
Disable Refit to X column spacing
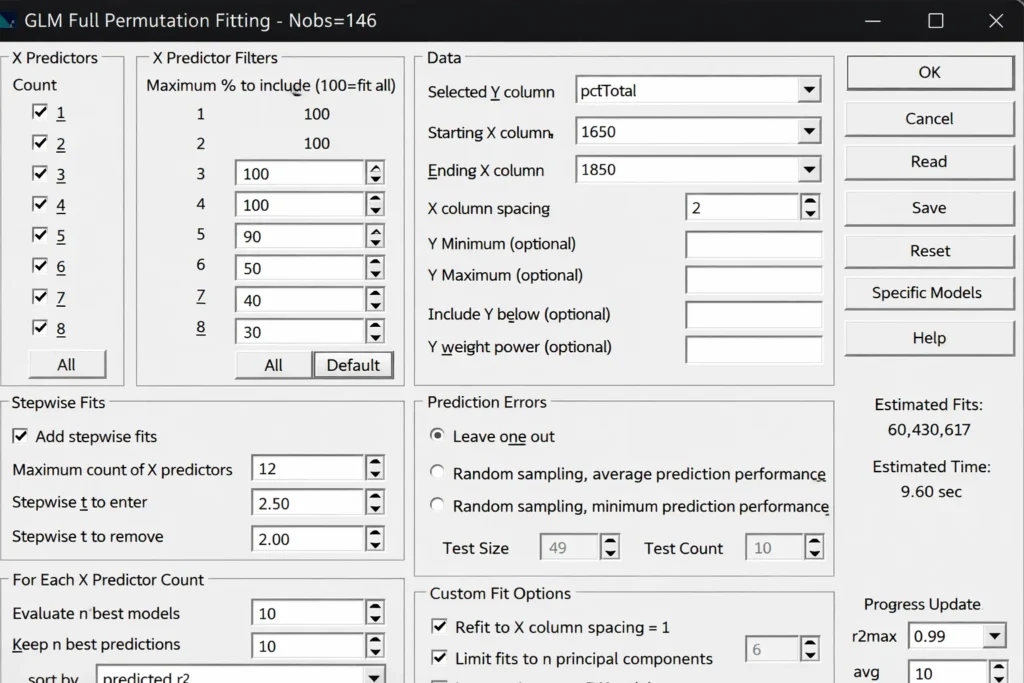[x=439, y=627]
